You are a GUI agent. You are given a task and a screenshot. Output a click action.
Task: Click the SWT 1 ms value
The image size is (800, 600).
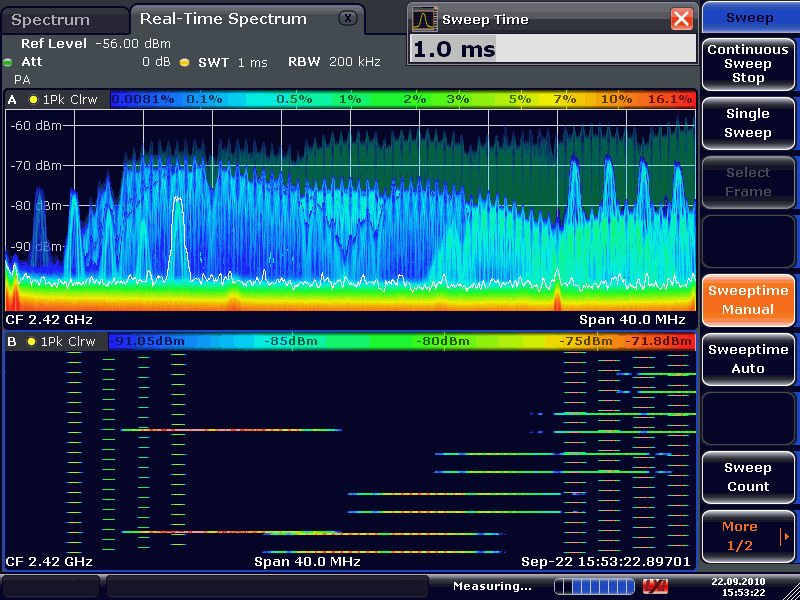[253, 63]
